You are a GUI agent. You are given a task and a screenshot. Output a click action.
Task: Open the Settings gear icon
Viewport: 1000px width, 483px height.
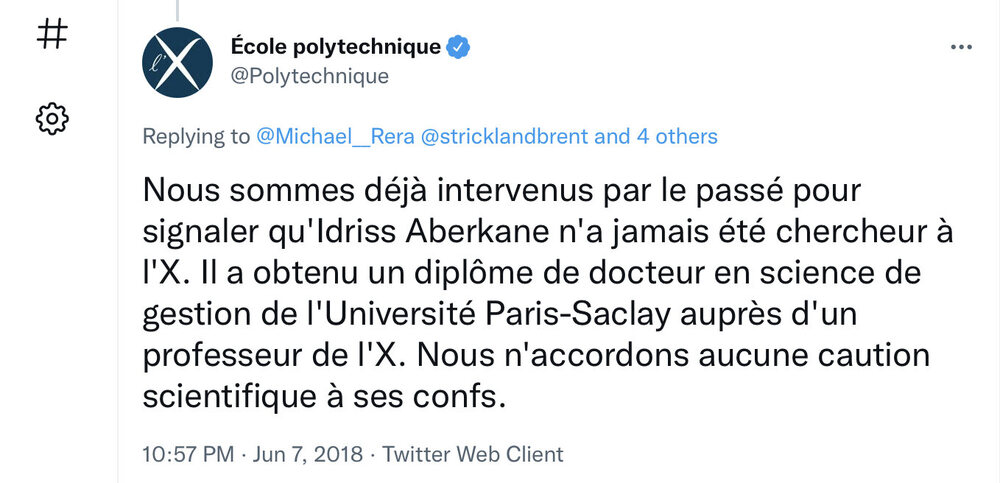[x=52, y=119]
